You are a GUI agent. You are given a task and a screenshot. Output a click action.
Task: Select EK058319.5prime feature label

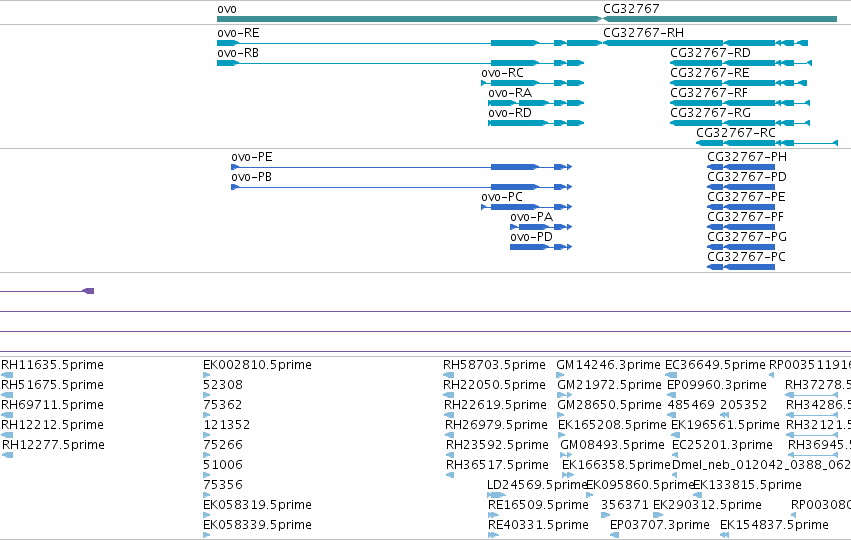coord(257,506)
